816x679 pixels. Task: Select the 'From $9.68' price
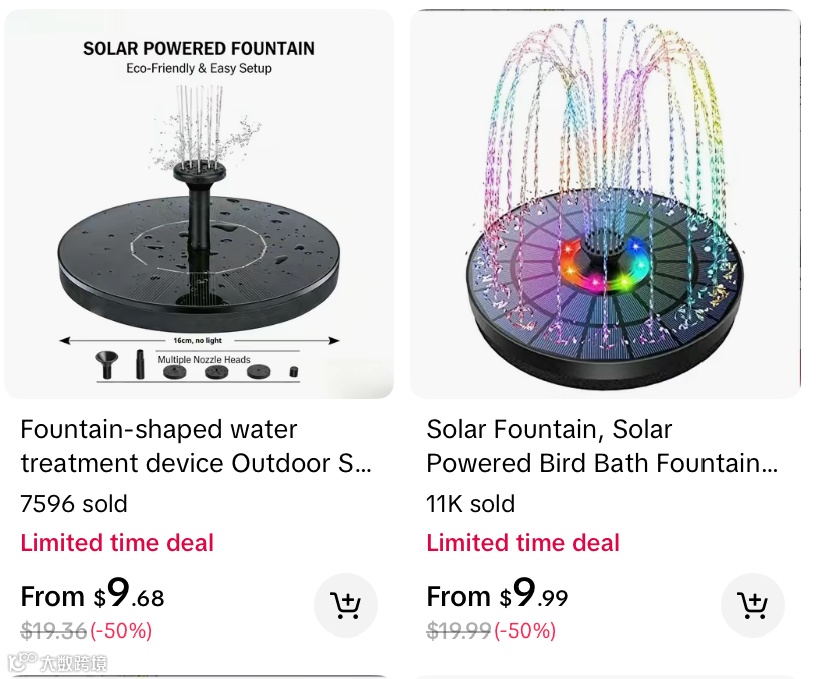[x=92, y=596]
